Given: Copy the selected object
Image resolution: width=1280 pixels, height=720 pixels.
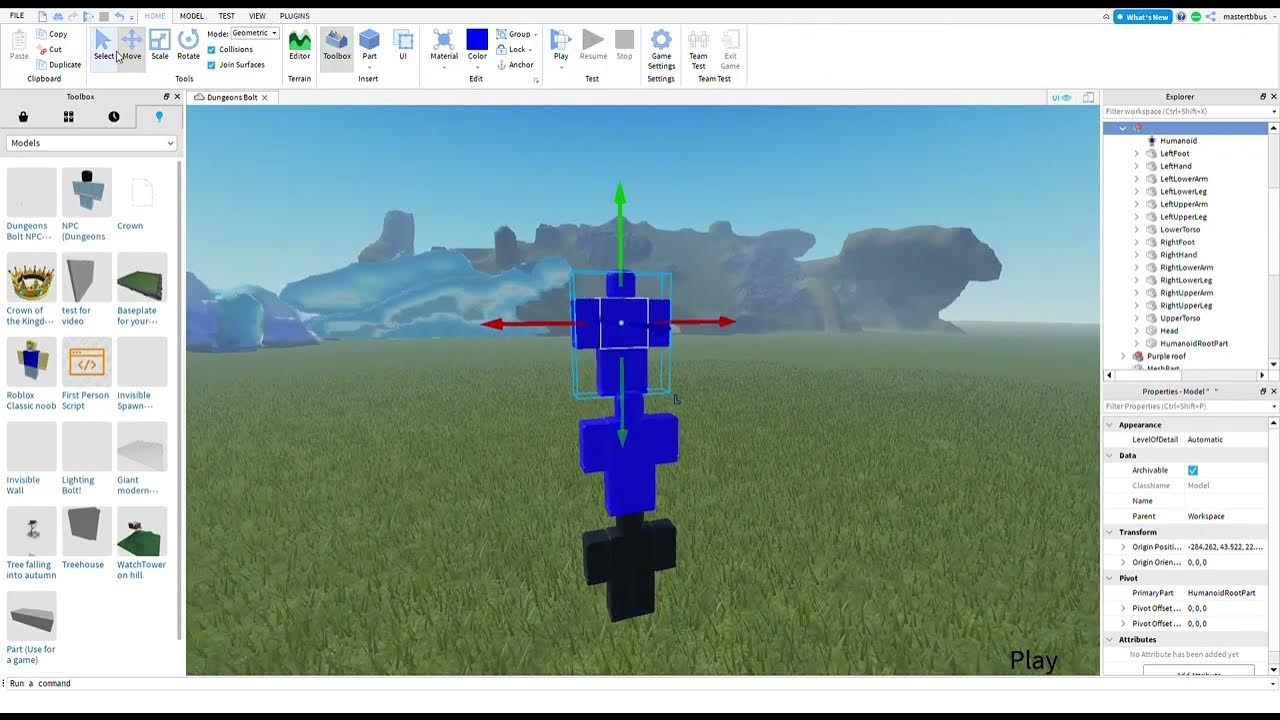Looking at the screenshot, I should (x=52, y=34).
